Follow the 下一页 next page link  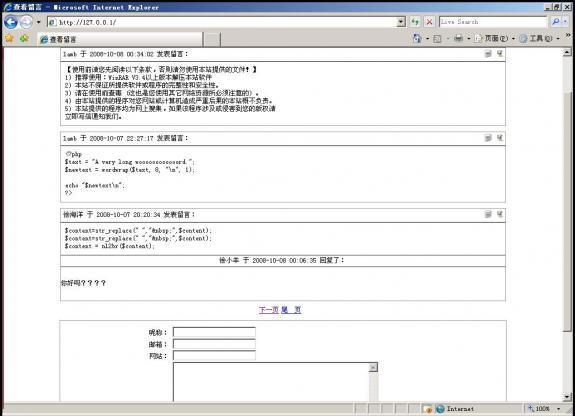point(269,310)
